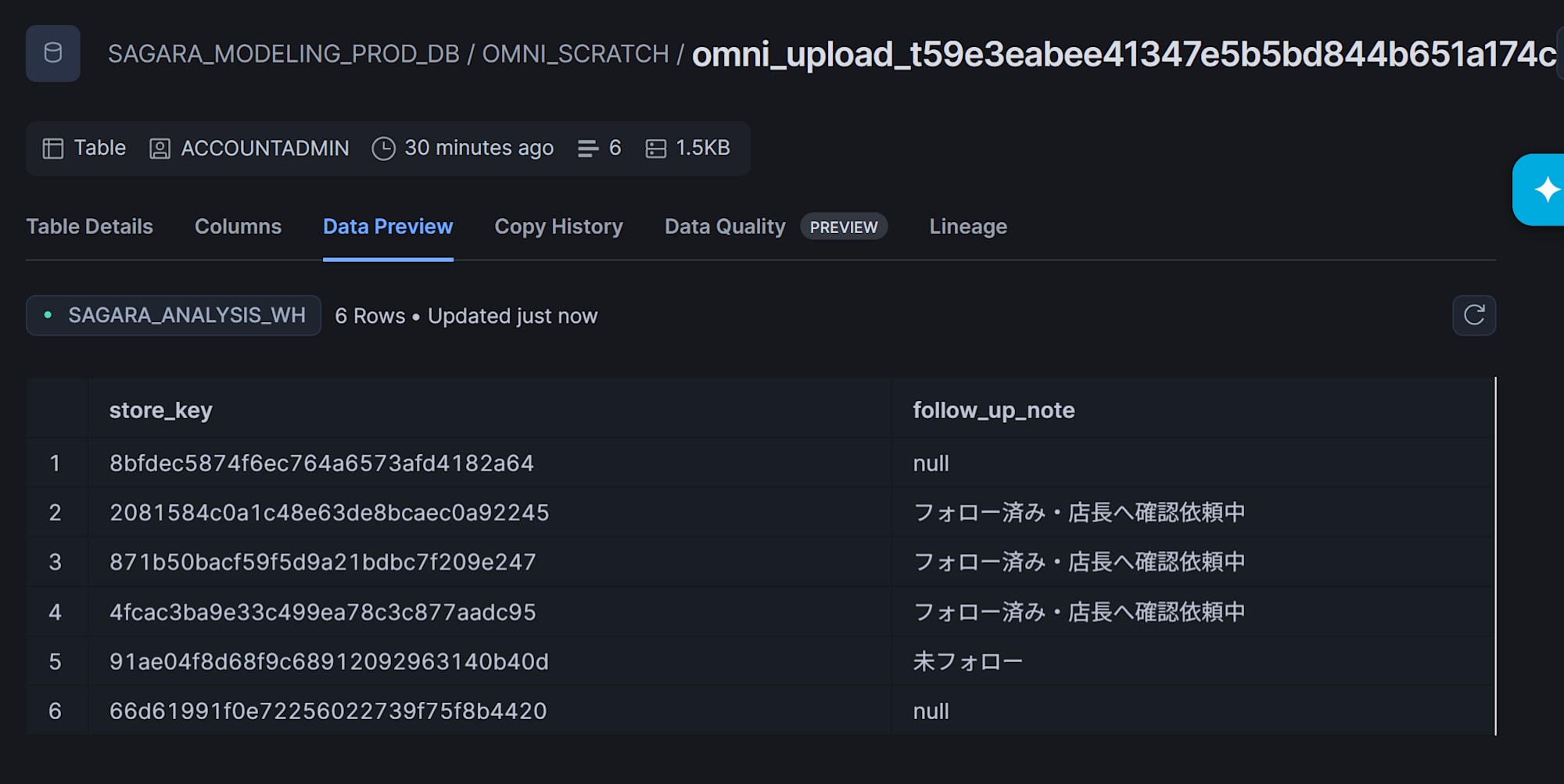Click the 1.5KB storage size icon
This screenshot has height=784, width=1564.
click(x=656, y=149)
